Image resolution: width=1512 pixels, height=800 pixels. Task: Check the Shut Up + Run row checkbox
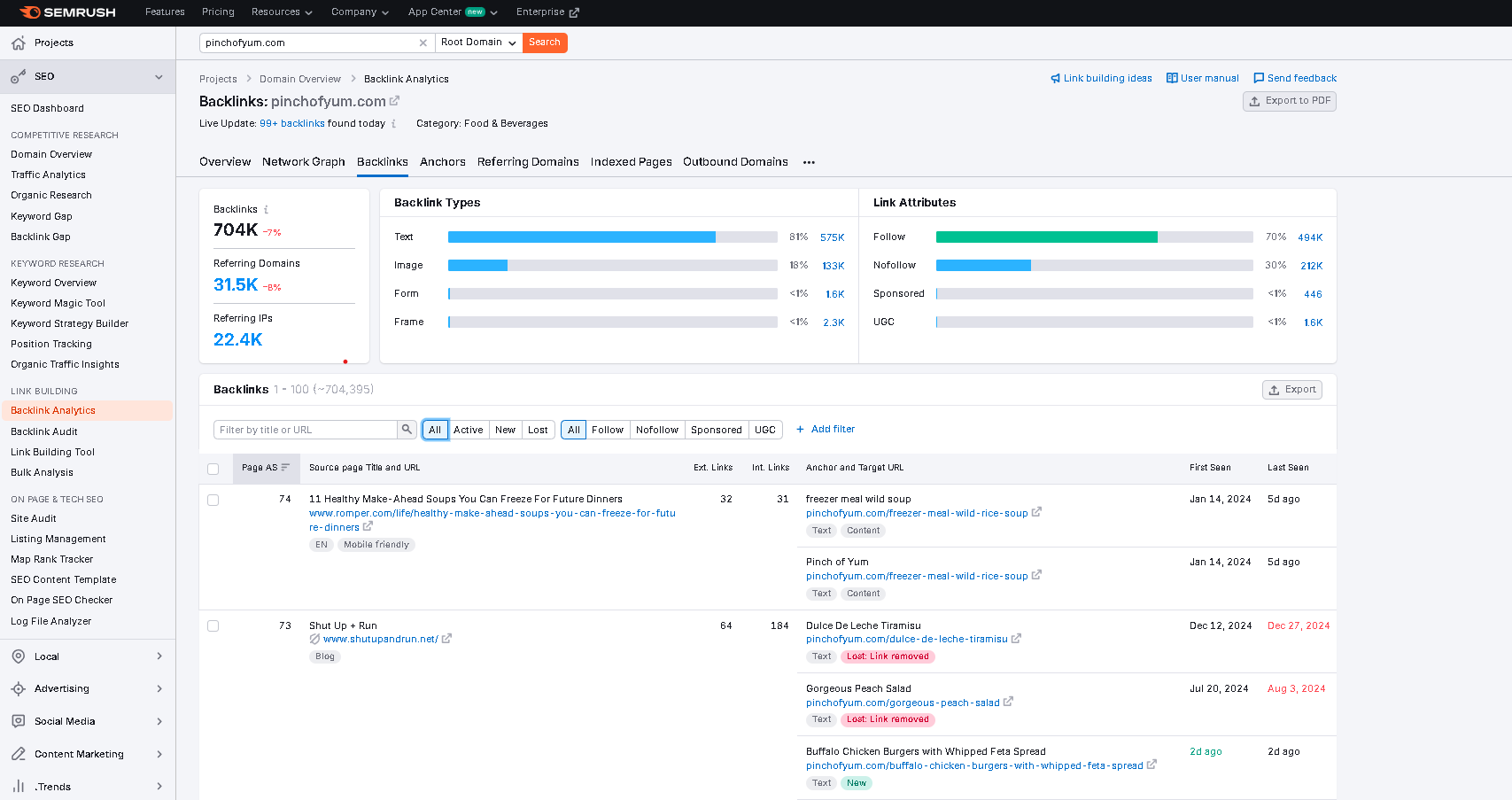coord(213,626)
